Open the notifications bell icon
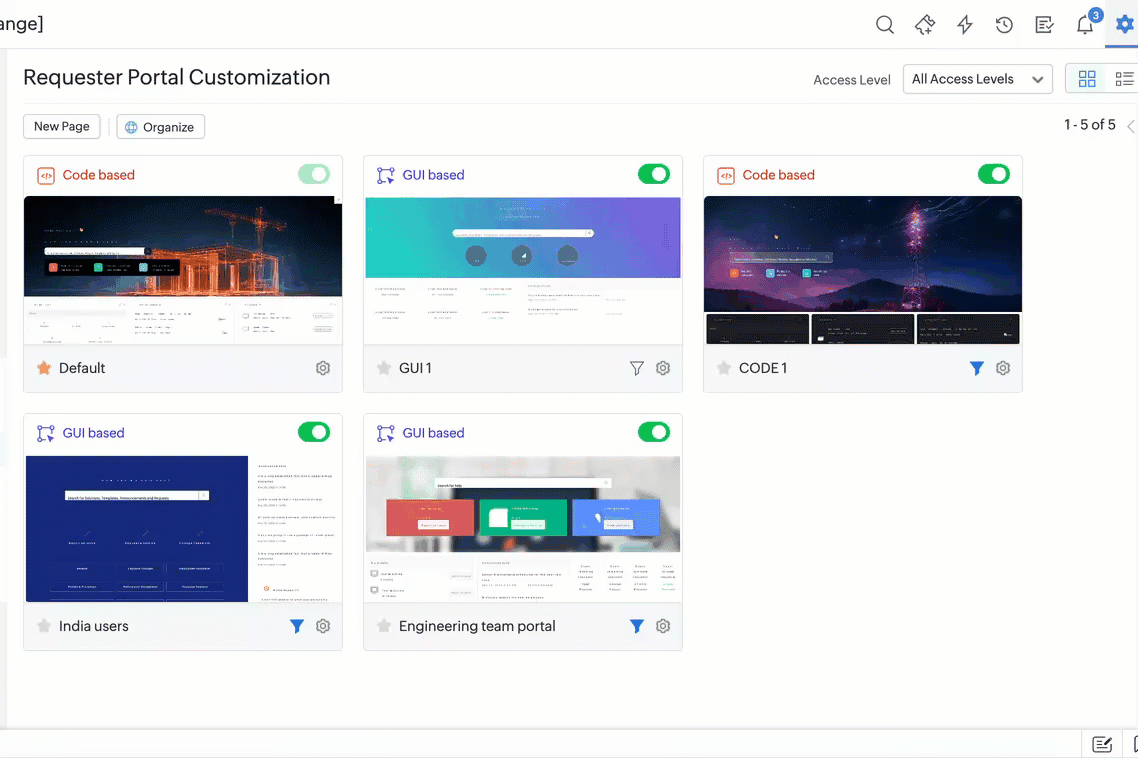 [x=1085, y=25]
